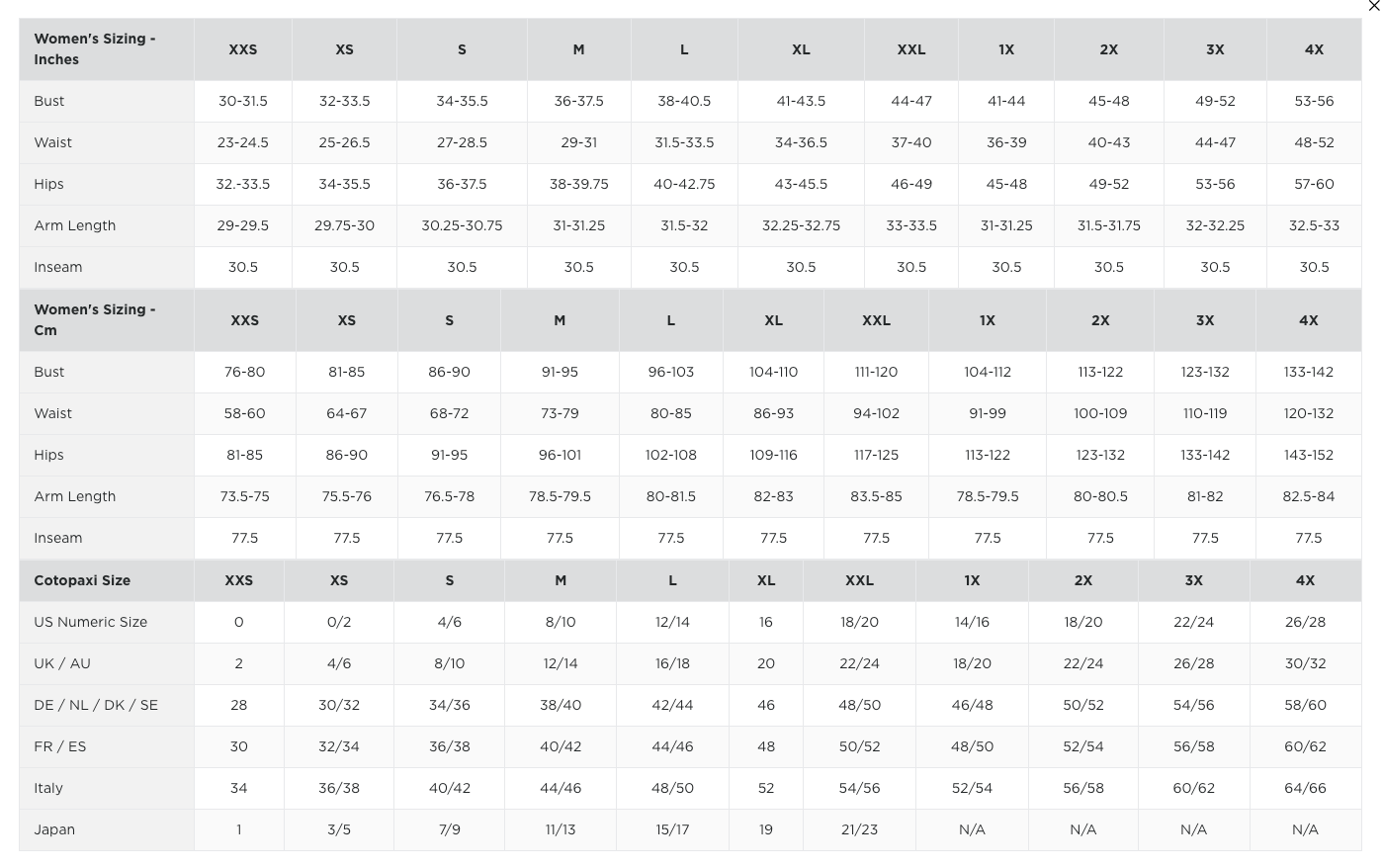Select the 143-152 hips centimeter cell
This screenshot has width=1383, height=868.
click(x=1308, y=455)
